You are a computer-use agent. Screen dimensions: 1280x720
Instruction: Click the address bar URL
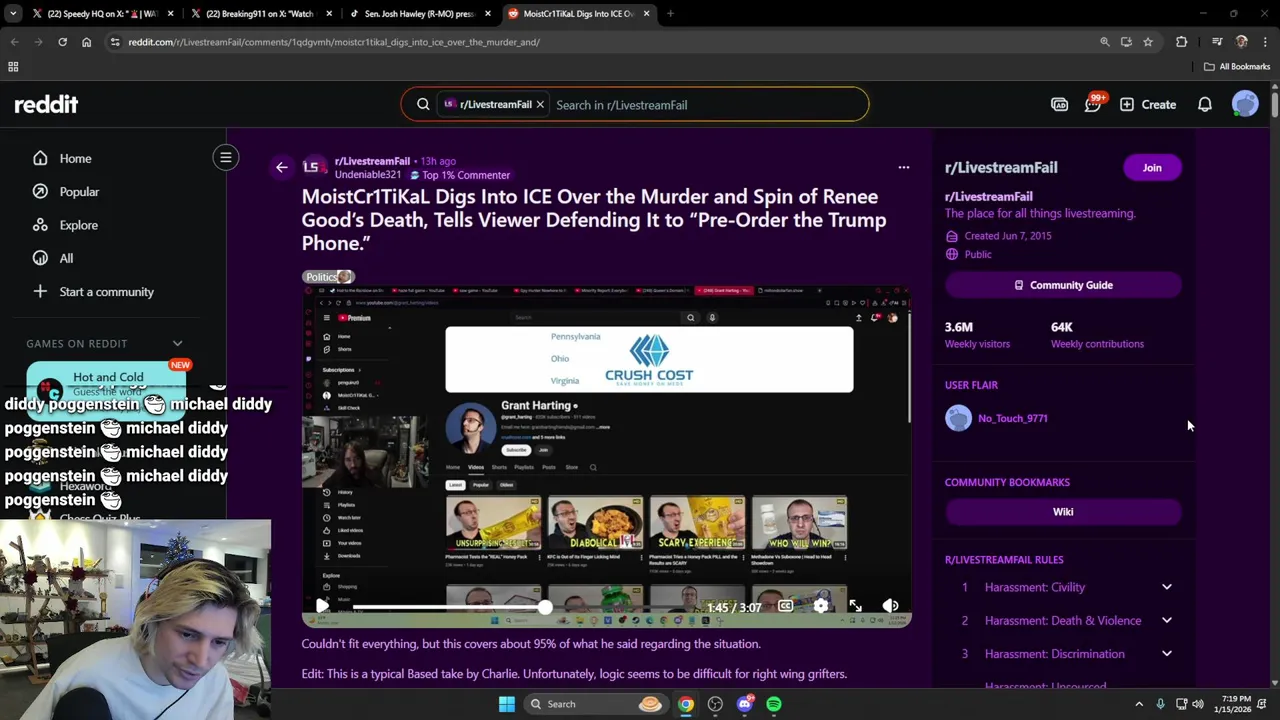click(334, 42)
